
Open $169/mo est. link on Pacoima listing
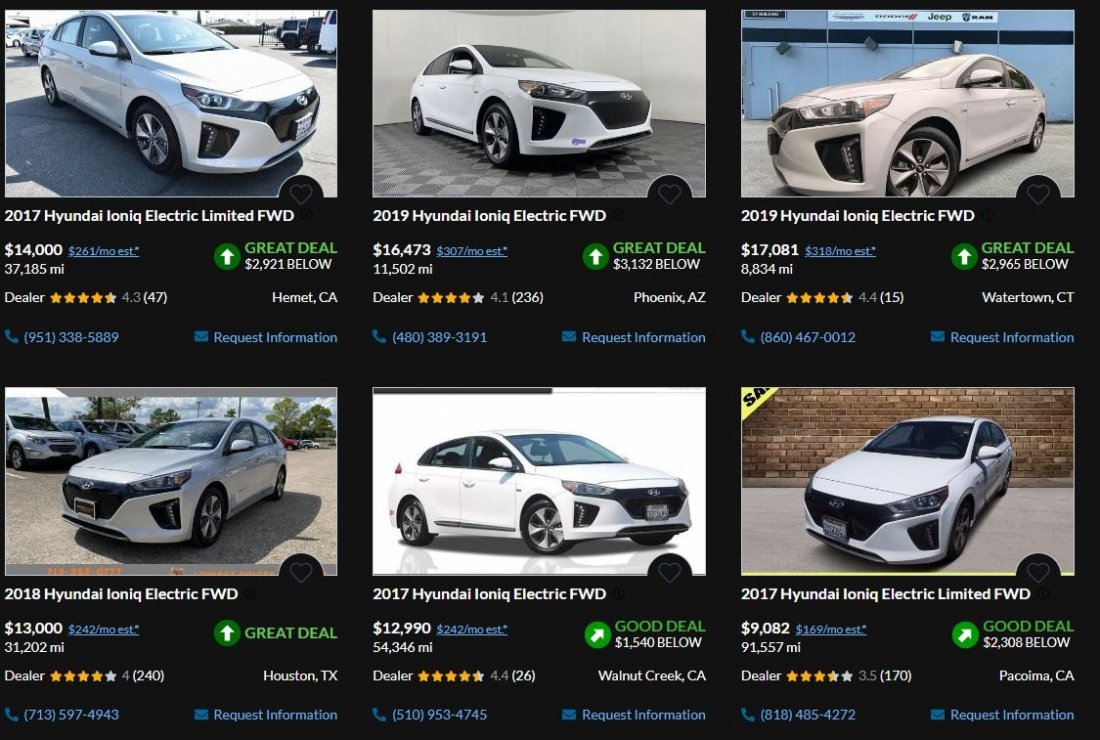pos(831,629)
